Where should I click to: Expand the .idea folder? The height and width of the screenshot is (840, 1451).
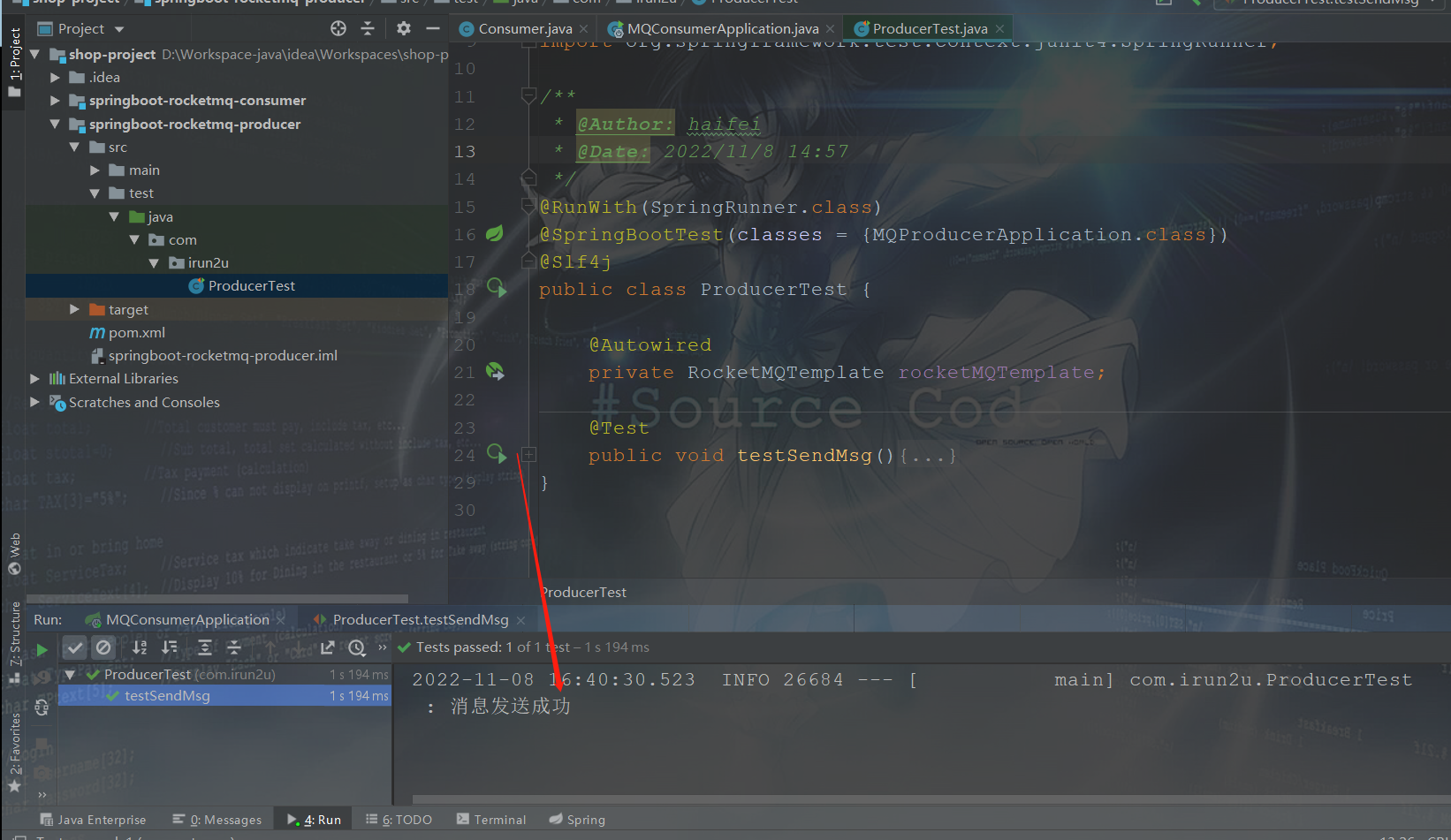pyautogui.click(x=55, y=78)
